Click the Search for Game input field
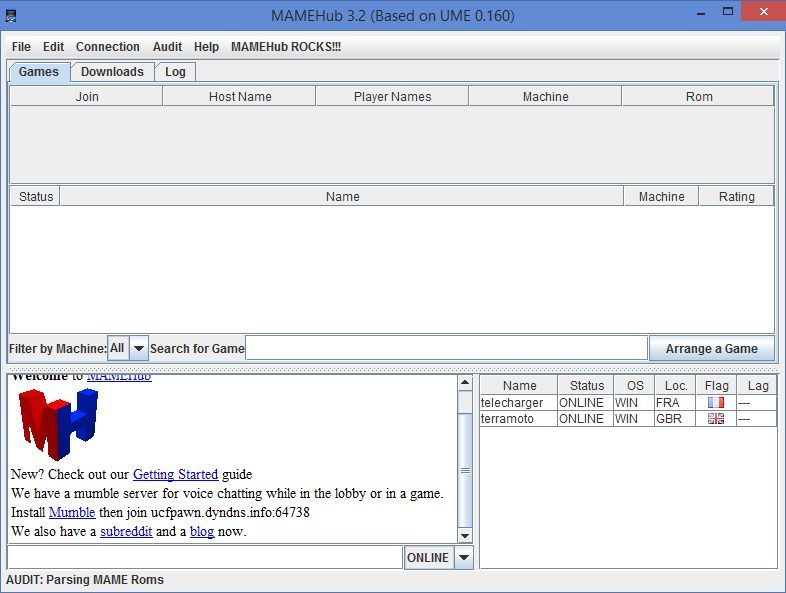This screenshot has height=593, width=786. (x=447, y=348)
